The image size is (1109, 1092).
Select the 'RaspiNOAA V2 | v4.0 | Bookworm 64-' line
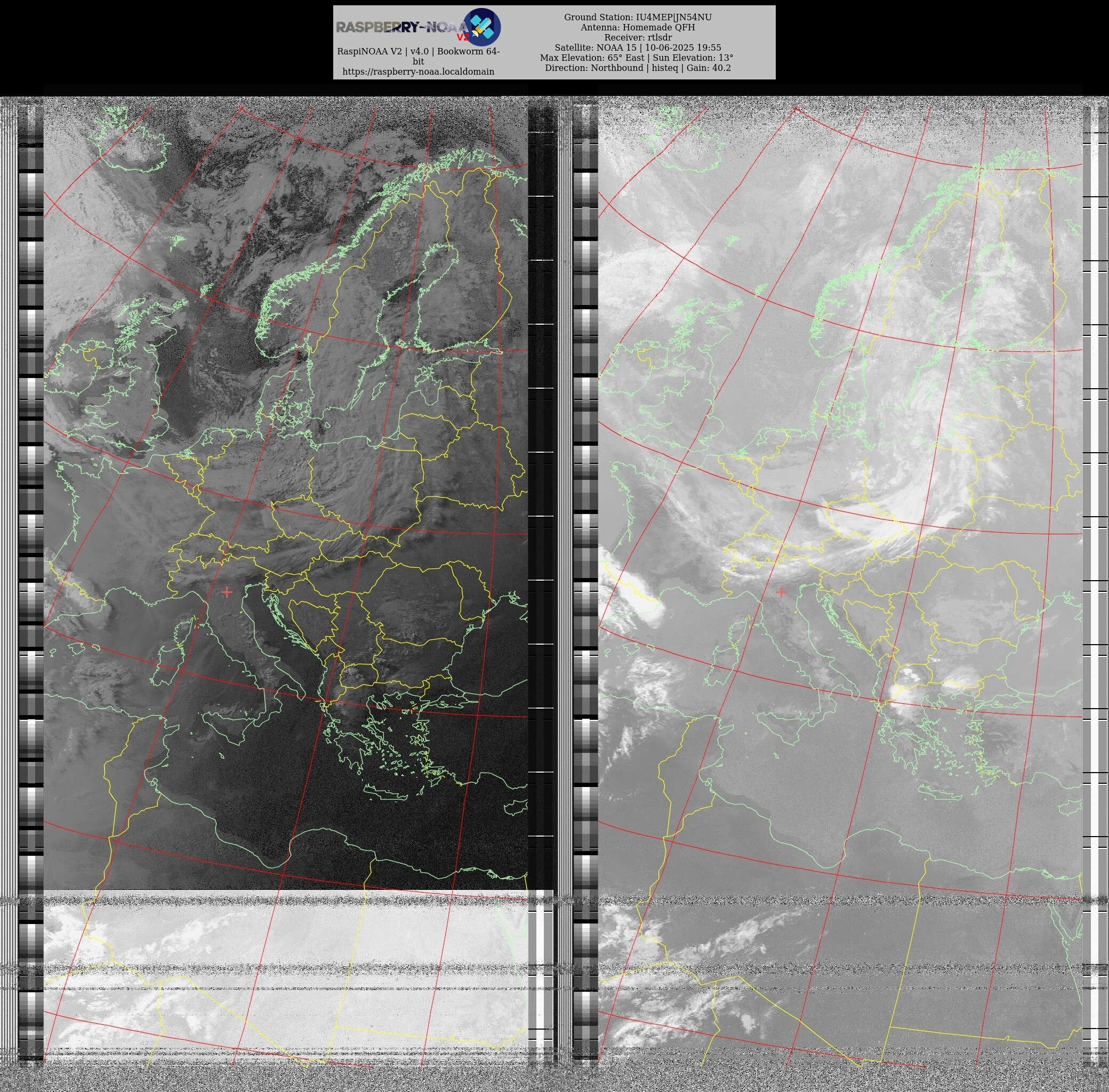tap(418, 52)
